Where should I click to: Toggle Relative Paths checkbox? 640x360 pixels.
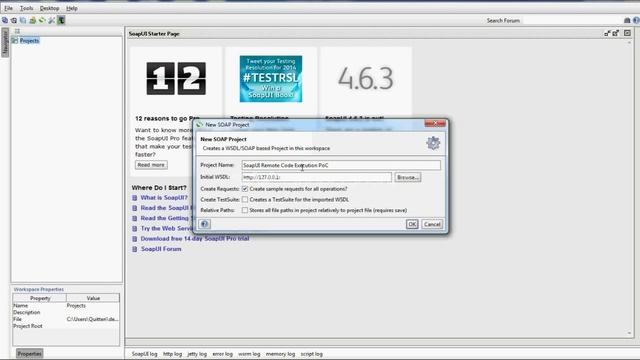pos(245,210)
